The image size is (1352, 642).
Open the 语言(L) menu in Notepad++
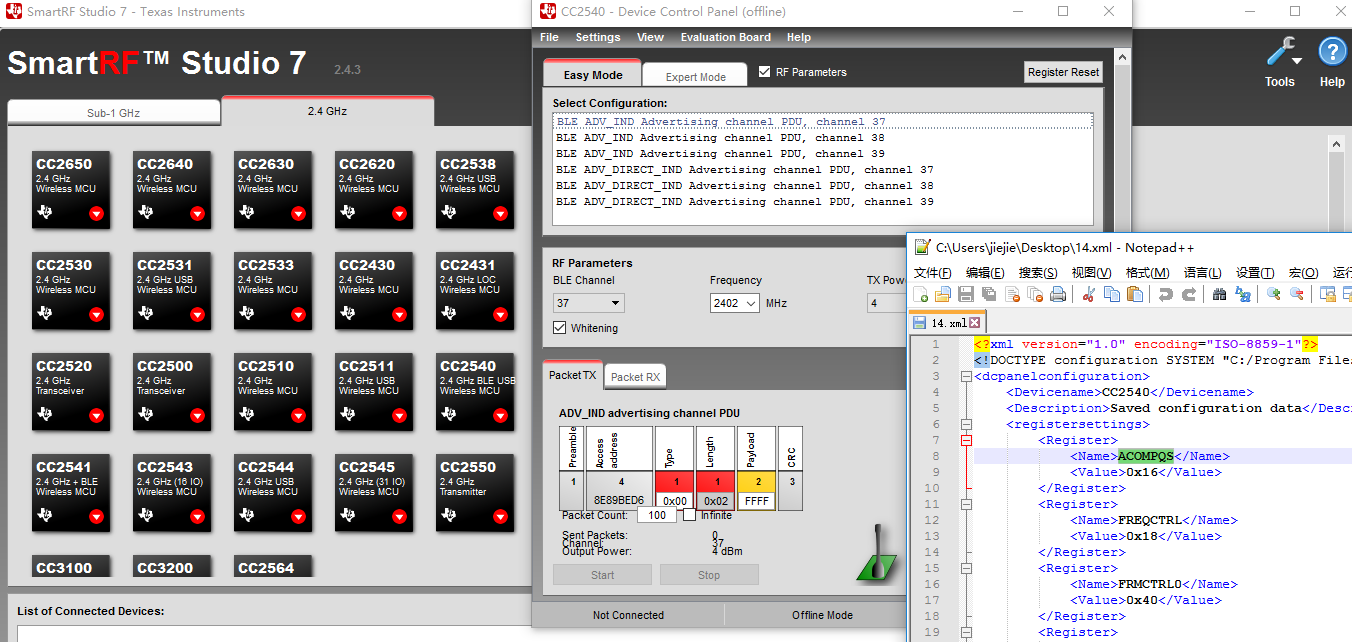[1202, 272]
